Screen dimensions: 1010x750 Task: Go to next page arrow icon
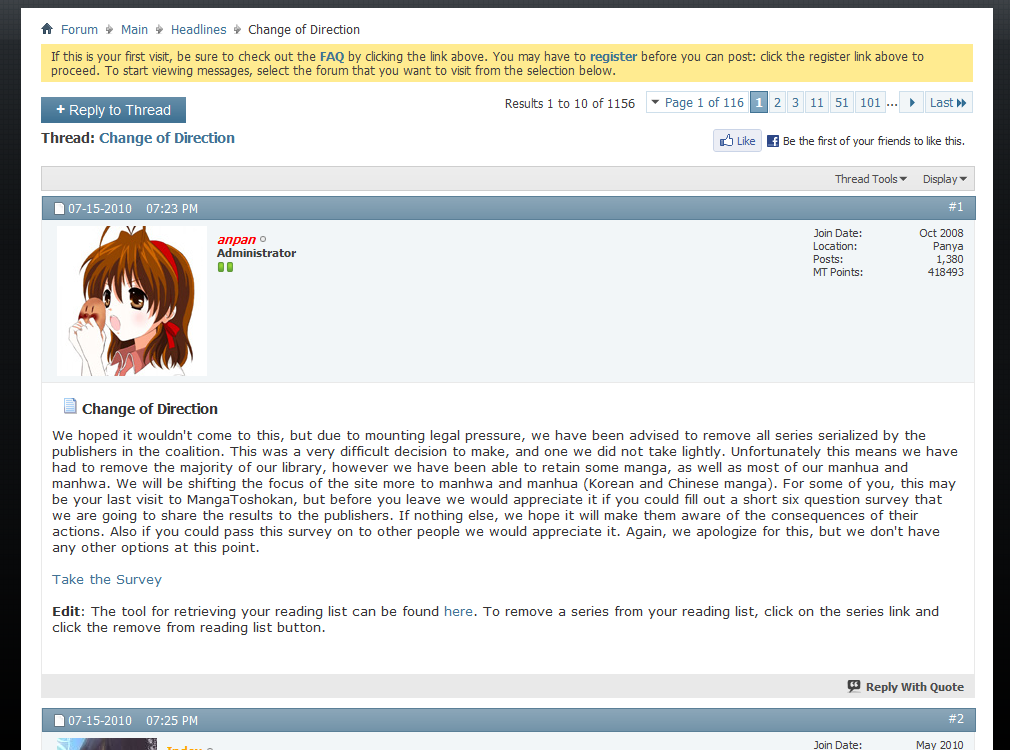coord(911,102)
